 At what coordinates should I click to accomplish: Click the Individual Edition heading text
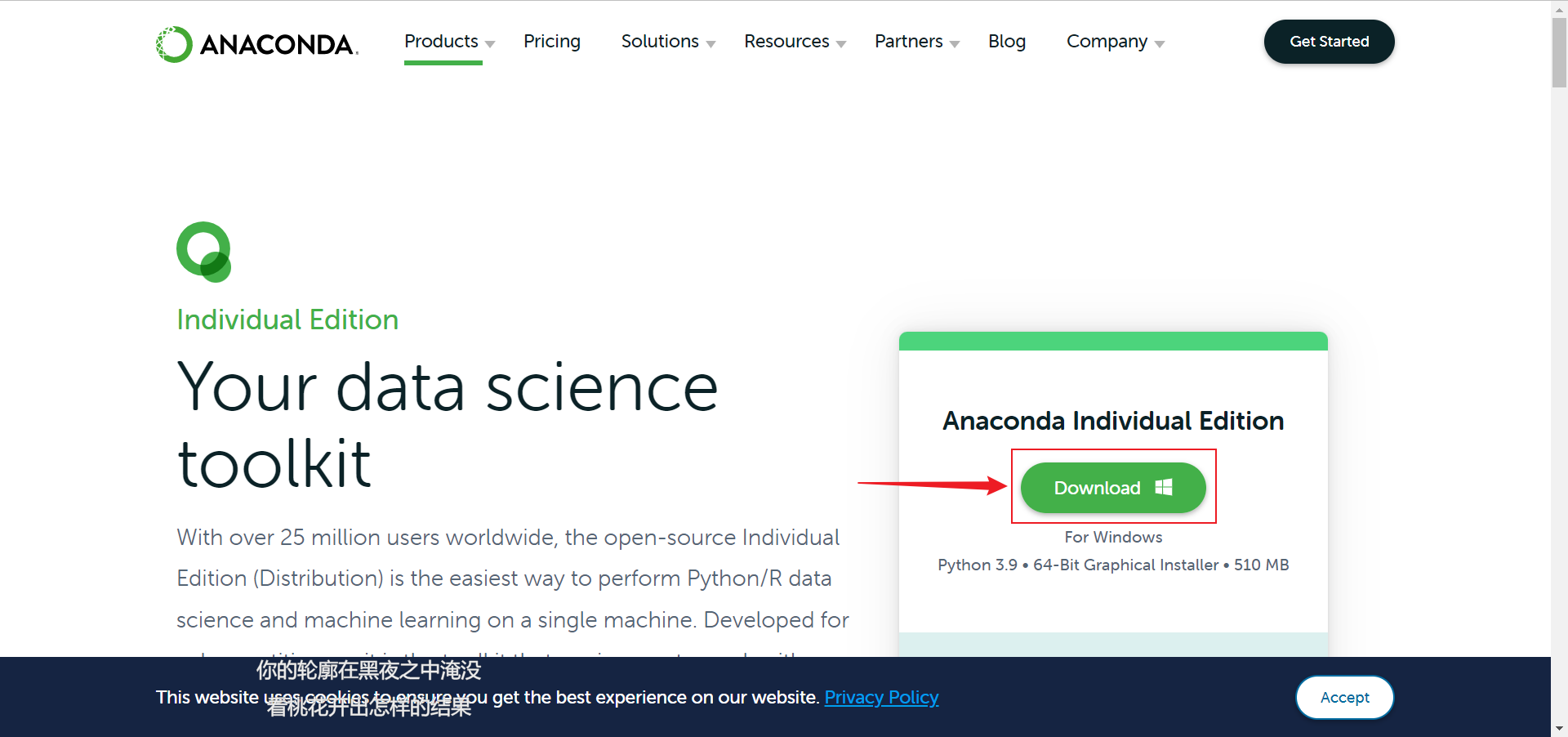click(287, 319)
